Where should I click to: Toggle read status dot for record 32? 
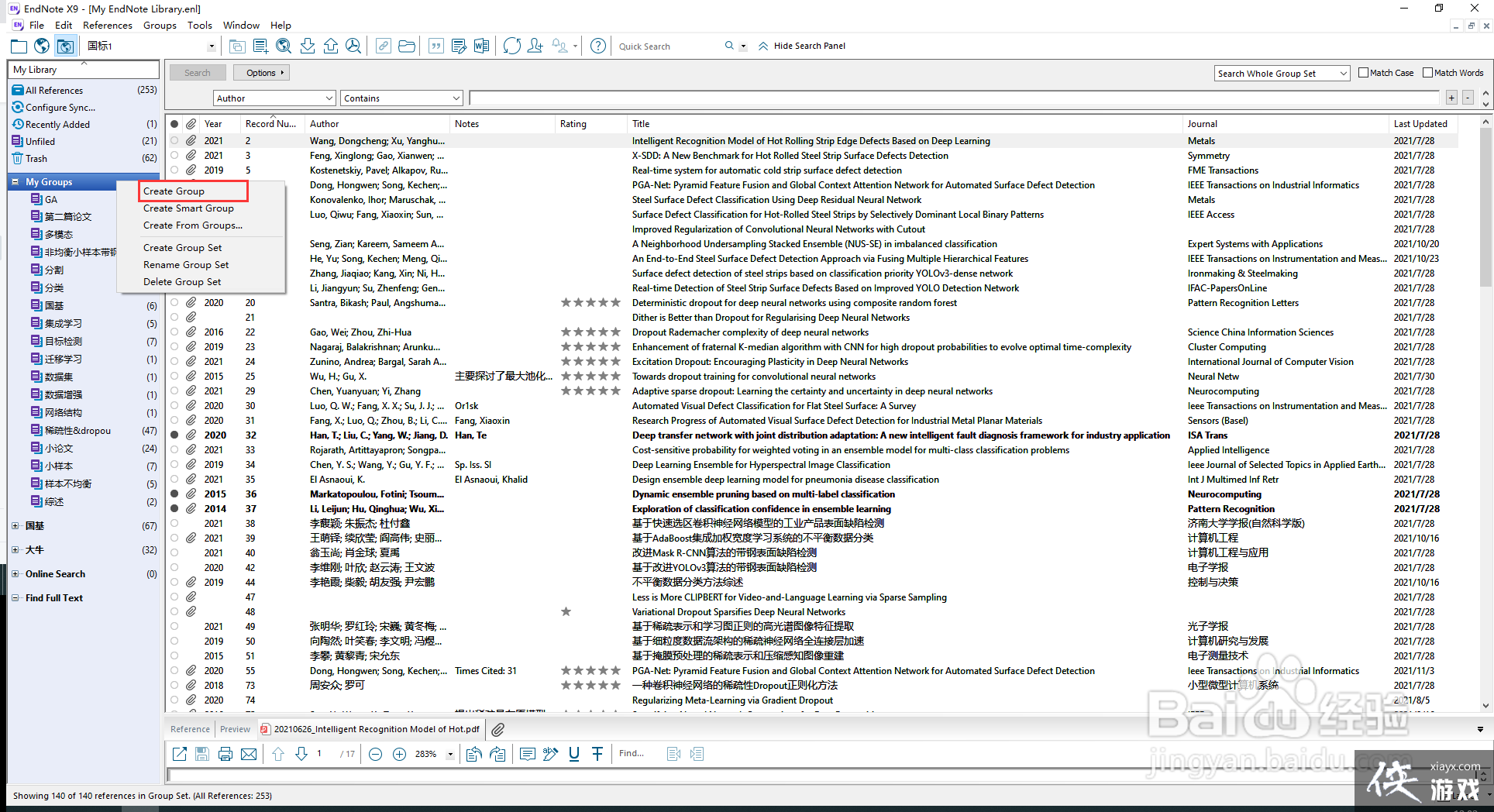(x=174, y=435)
